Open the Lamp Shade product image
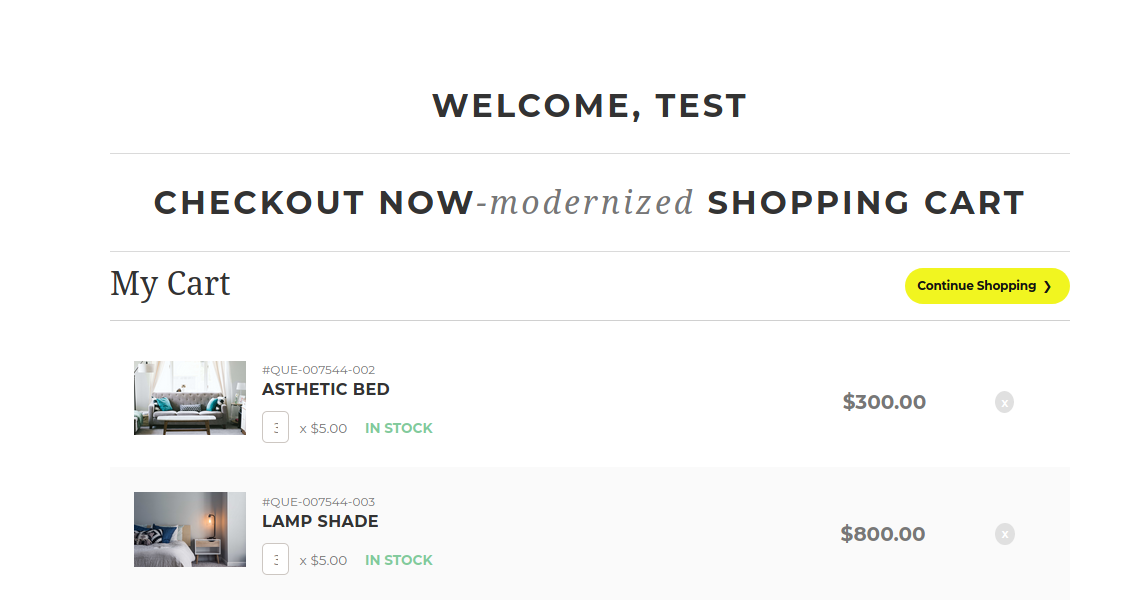Image resolution: width=1126 pixels, height=611 pixels. [190, 530]
